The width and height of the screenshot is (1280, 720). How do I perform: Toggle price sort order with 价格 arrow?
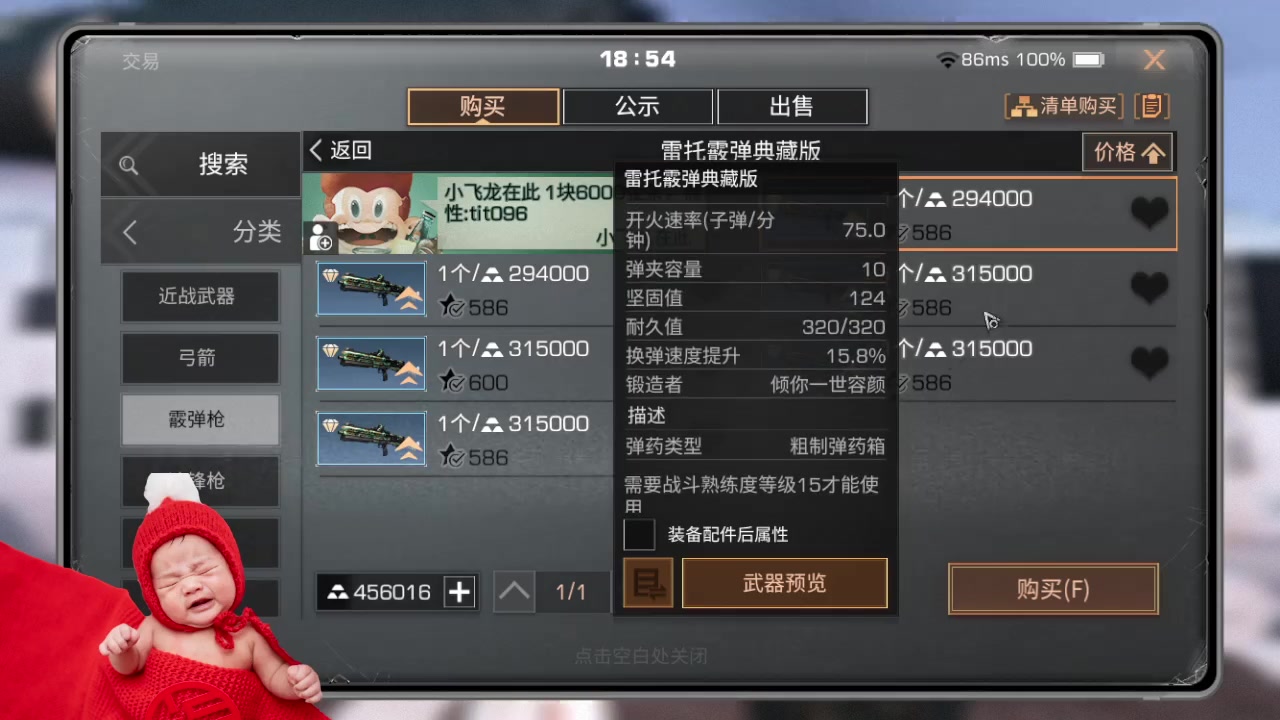click(x=1127, y=152)
